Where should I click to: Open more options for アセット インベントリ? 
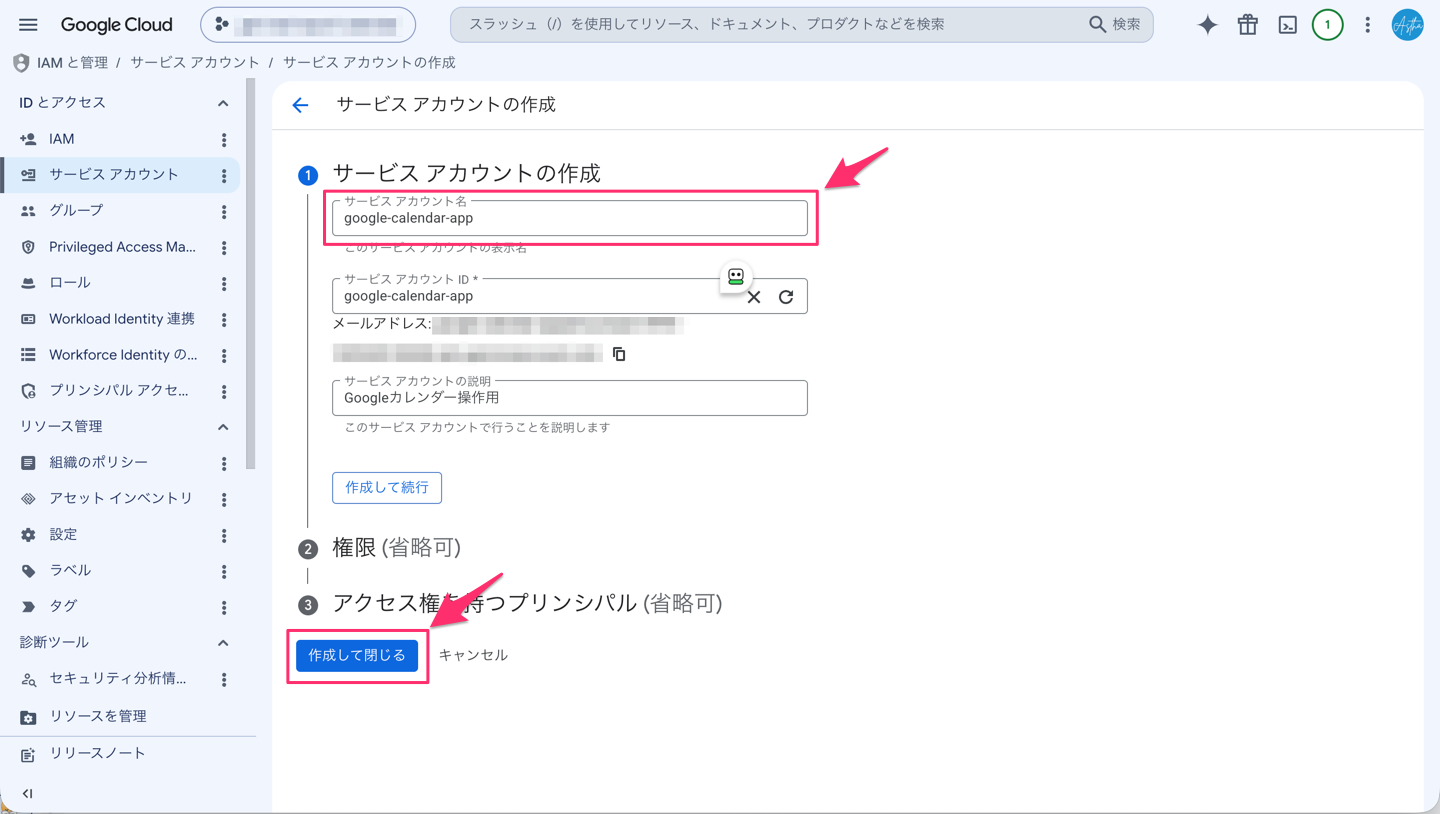click(224, 500)
